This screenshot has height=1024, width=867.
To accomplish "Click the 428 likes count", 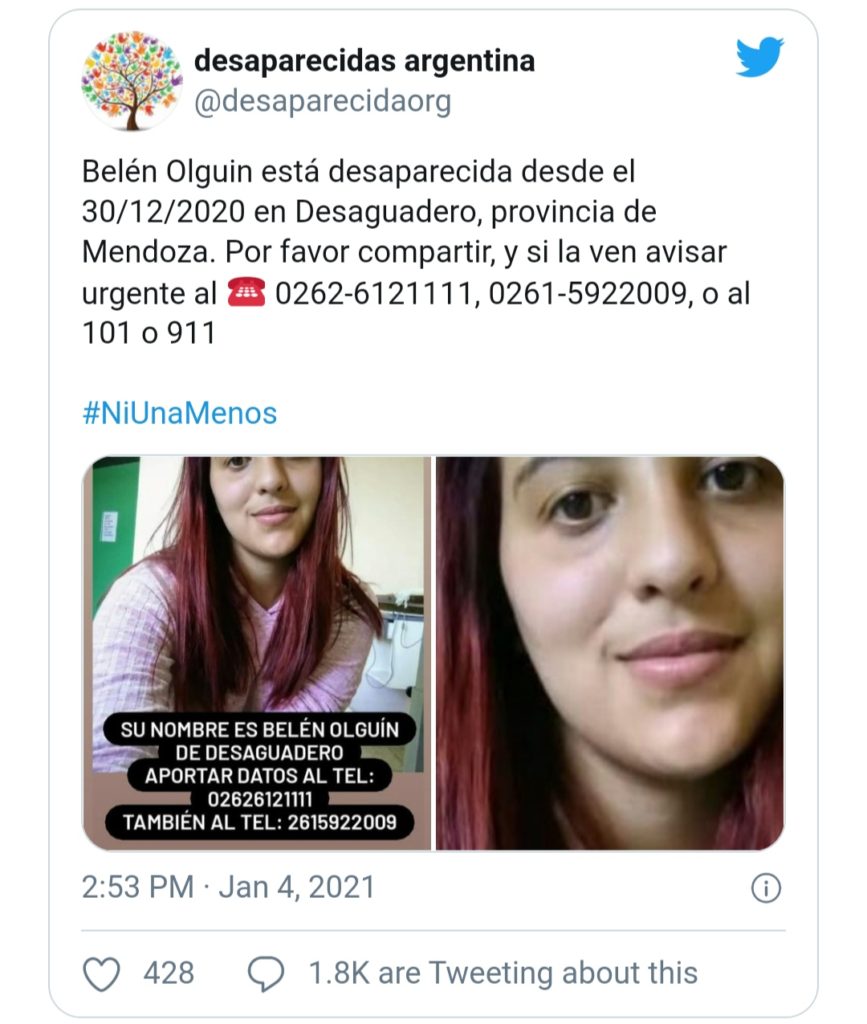I will pyautogui.click(x=168, y=973).
